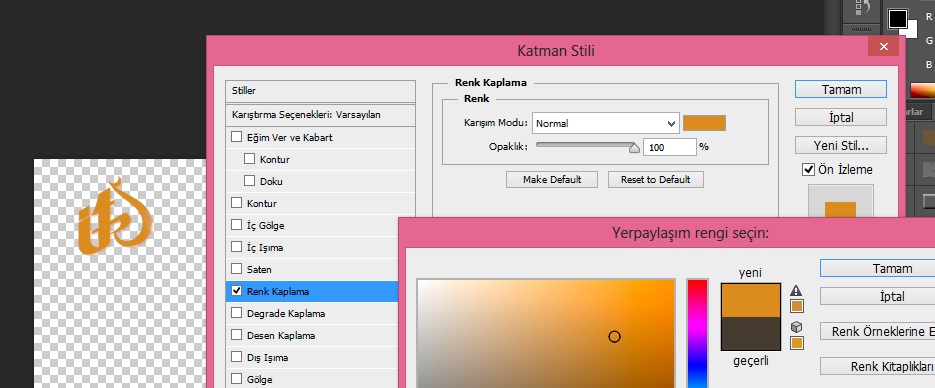
Task: Open Renk Kitaplıkları button
Action: pyautogui.click(x=877, y=367)
